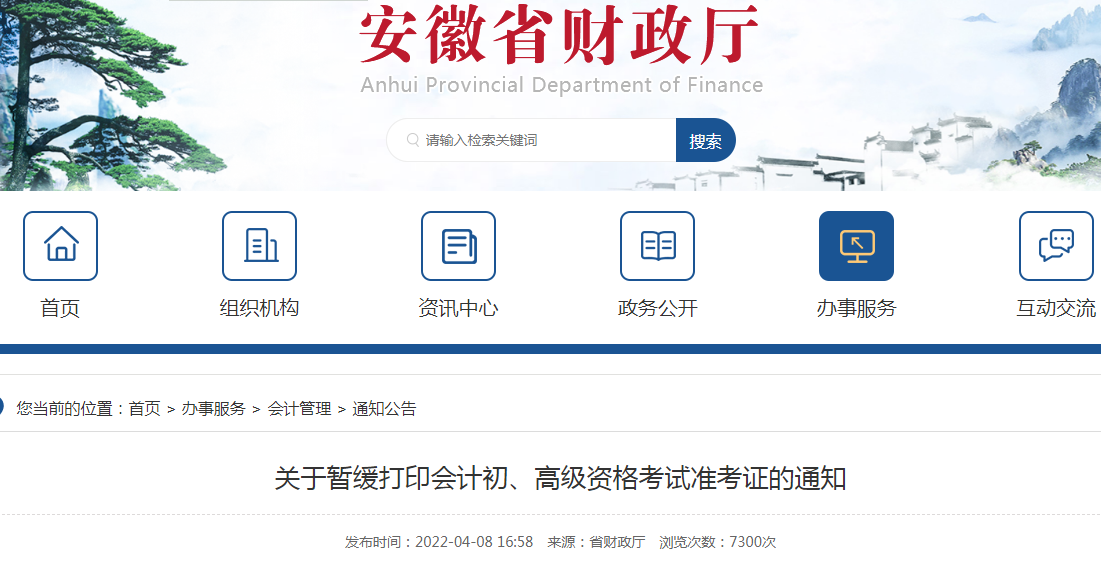Open the 组织机构 building icon
1101x572 pixels.
(x=259, y=246)
